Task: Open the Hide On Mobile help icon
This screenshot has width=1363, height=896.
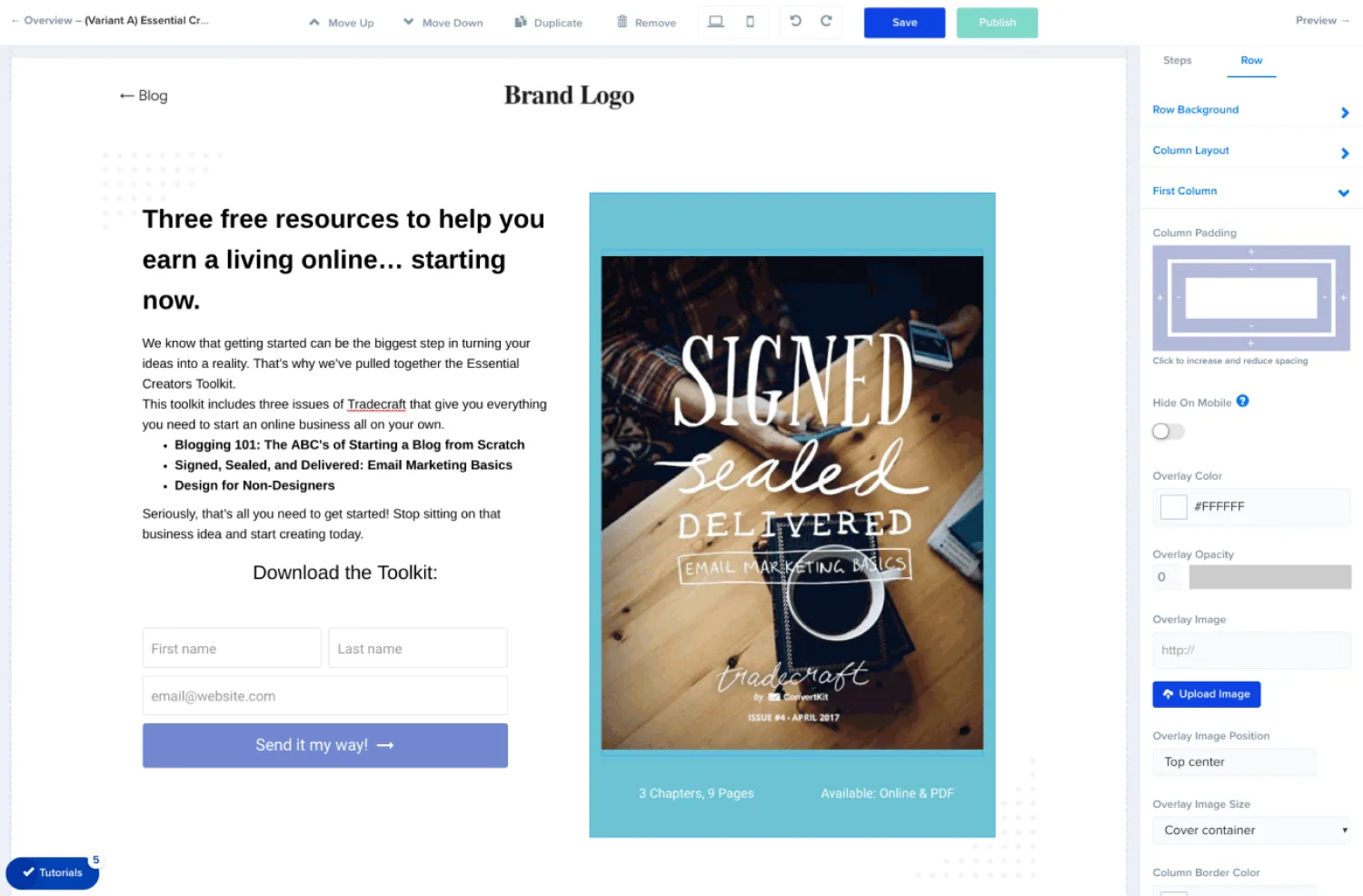Action: 1242,401
